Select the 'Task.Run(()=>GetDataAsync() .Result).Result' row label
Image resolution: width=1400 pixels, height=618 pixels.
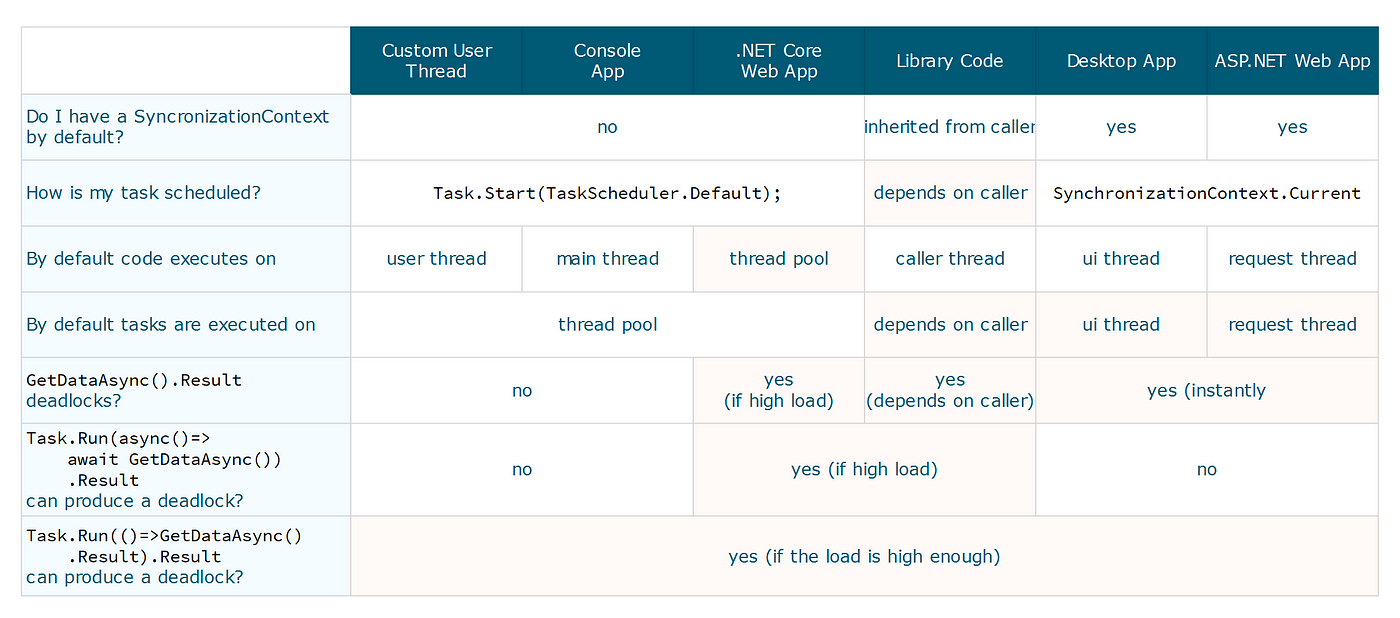(x=186, y=556)
